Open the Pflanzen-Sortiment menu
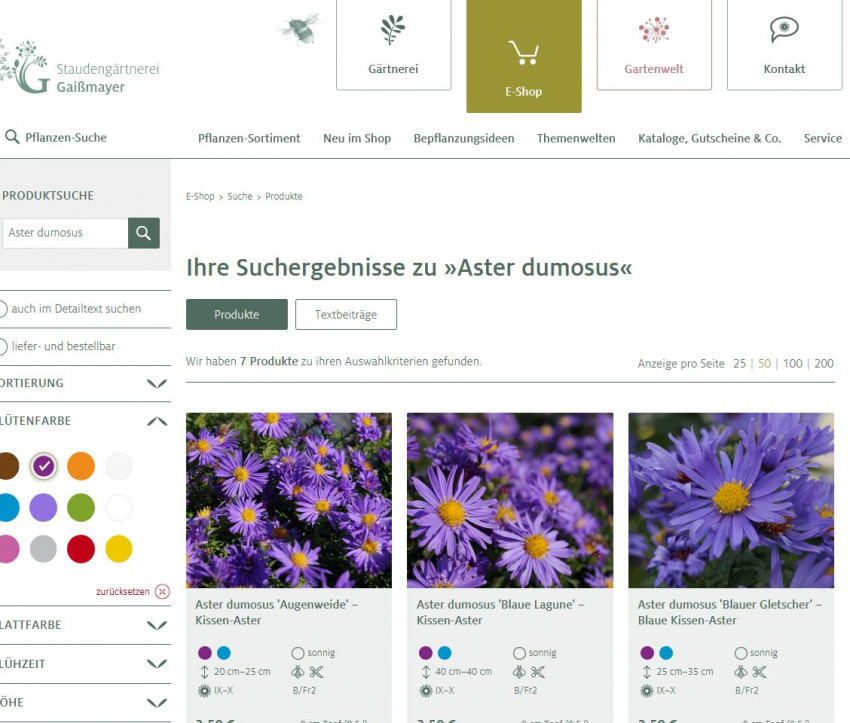This screenshot has height=723, width=850. coord(249,138)
